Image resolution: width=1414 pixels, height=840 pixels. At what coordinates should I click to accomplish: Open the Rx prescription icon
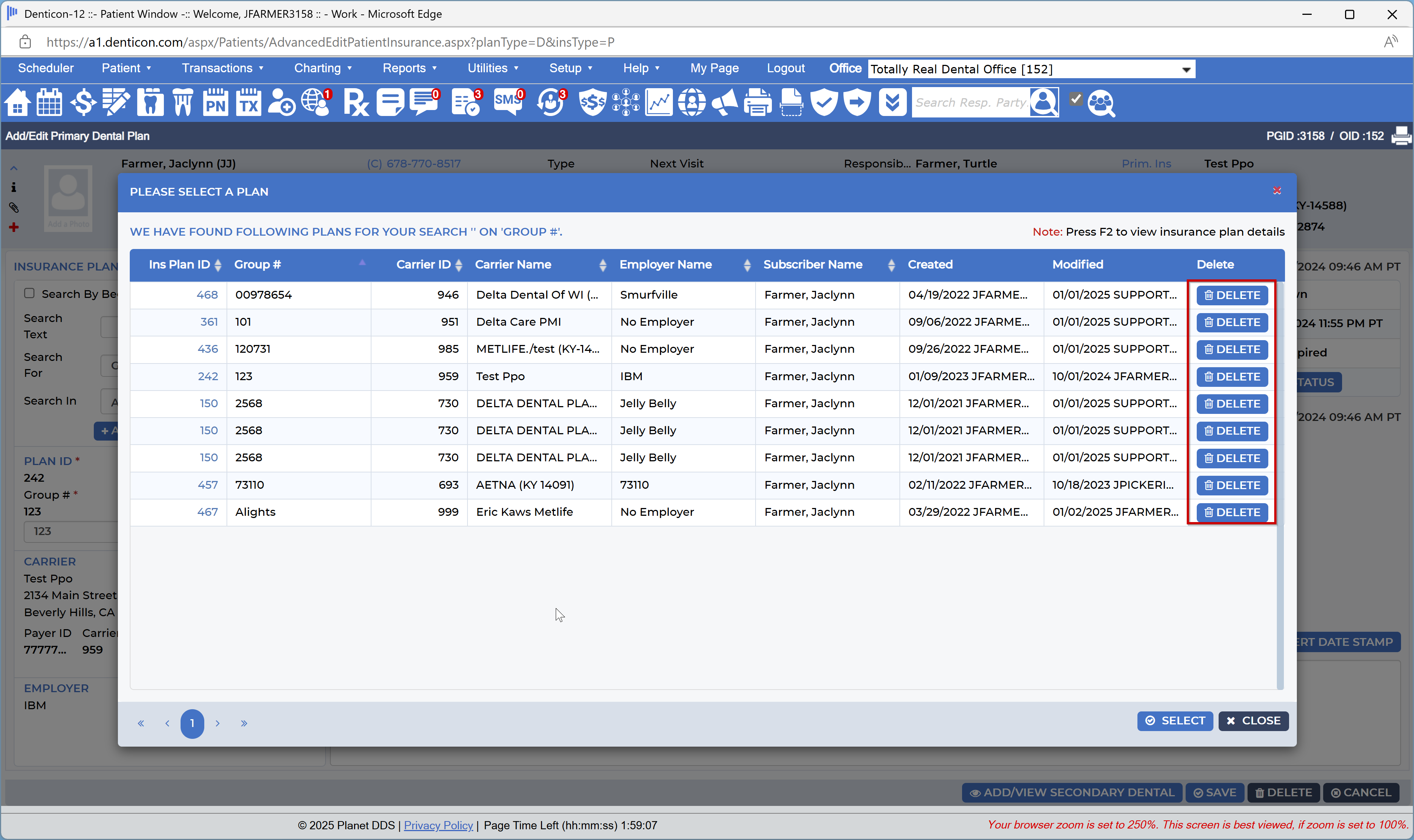point(356,103)
